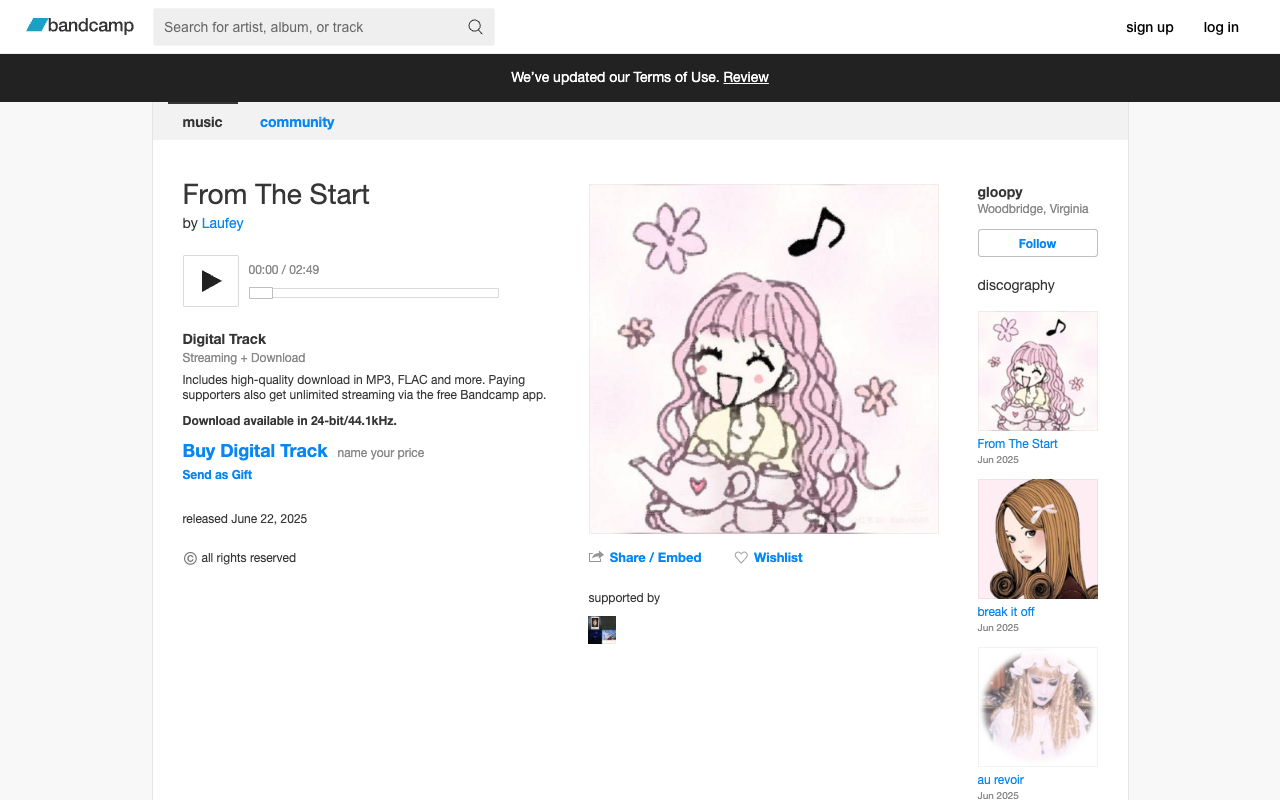Click the Bandcamp logo
This screenshot has width=1280, height=800.
tap(80, 26)
